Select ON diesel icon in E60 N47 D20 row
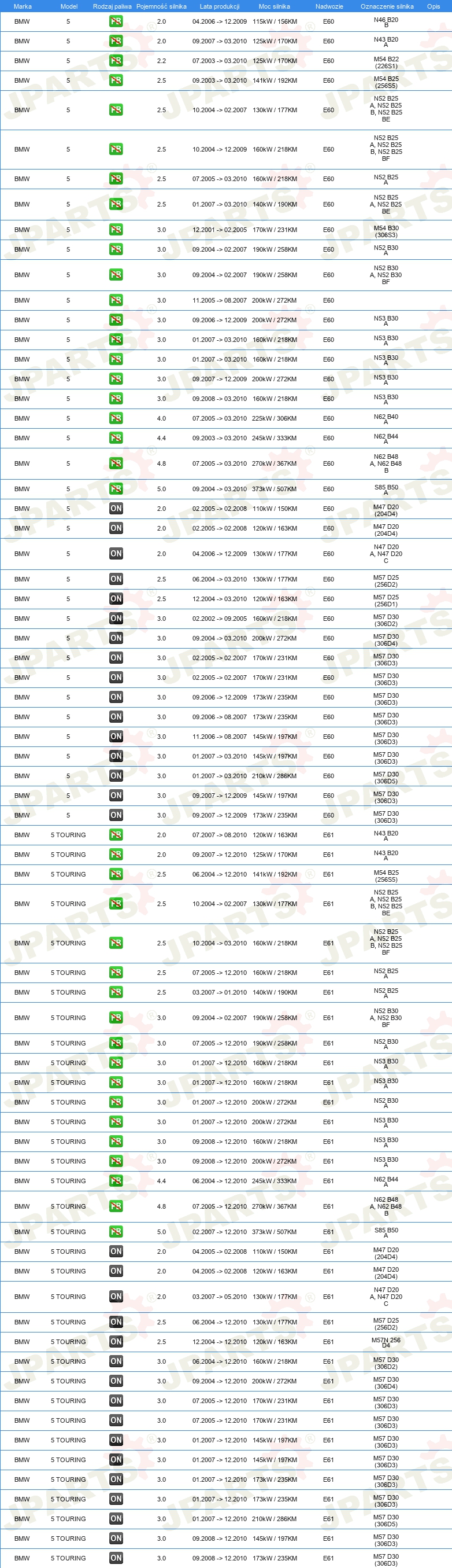 116,553
